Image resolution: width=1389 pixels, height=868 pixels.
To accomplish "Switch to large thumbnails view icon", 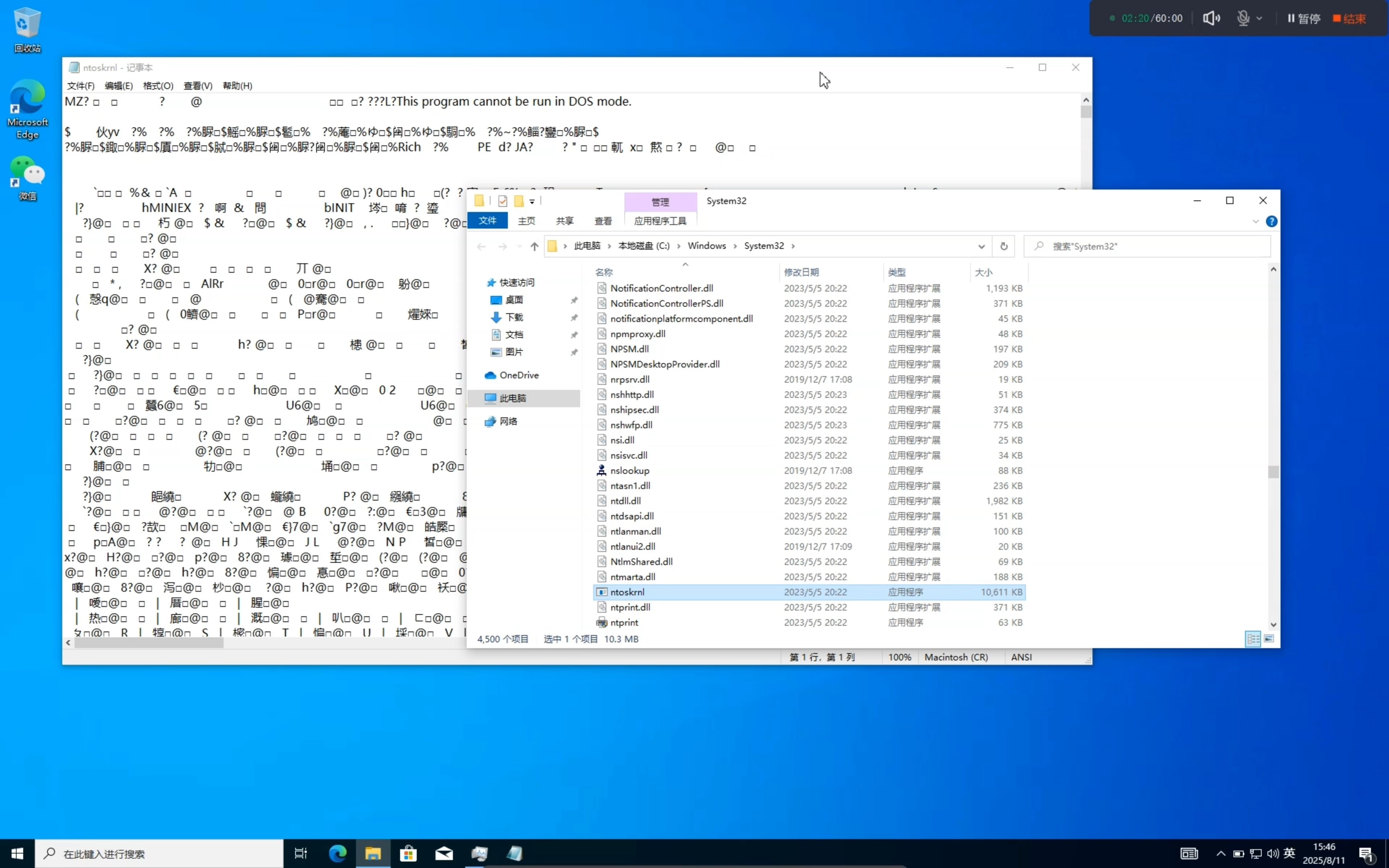I will 1269,639.
